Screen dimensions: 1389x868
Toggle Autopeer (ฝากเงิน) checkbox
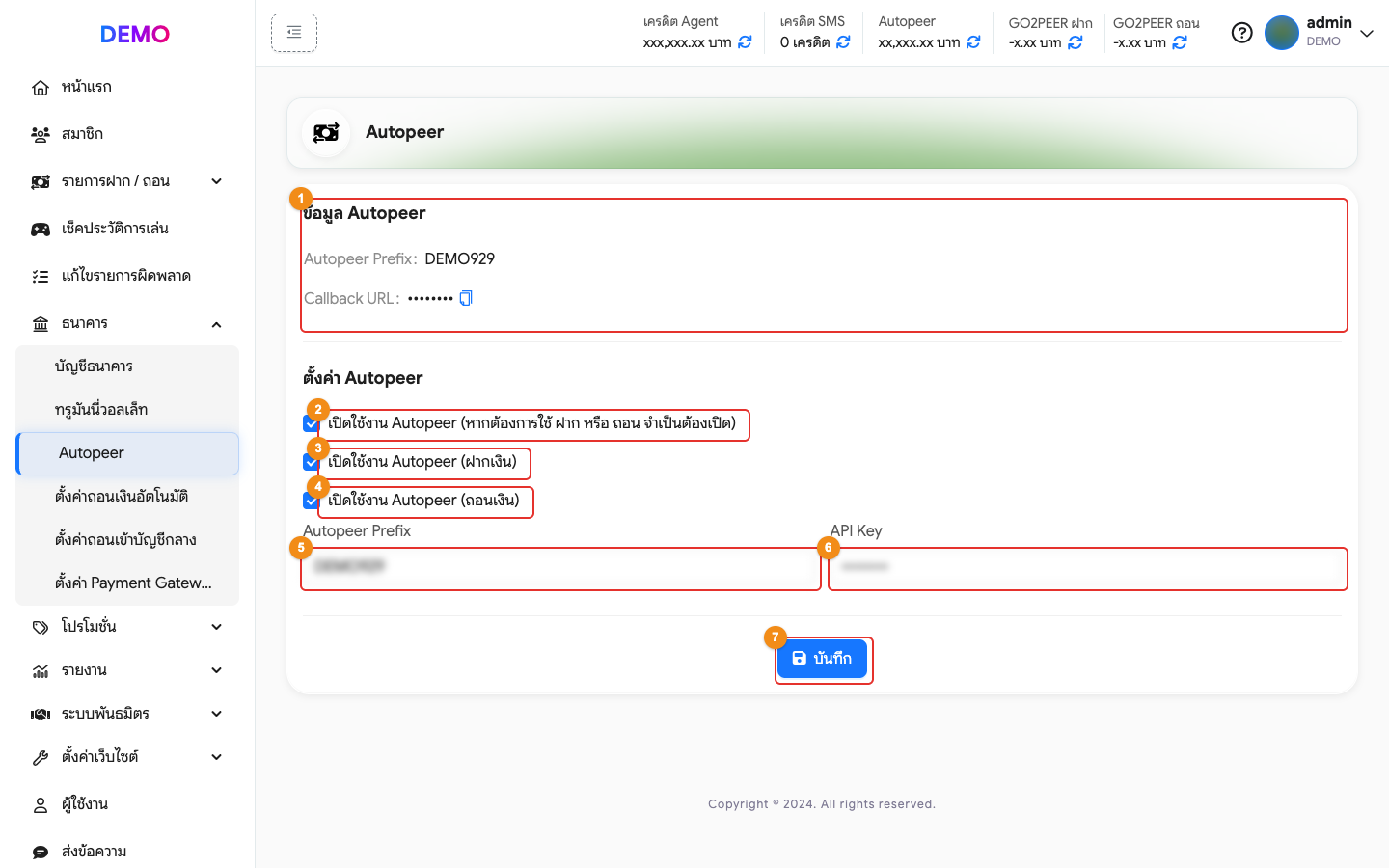click(311, 462)
